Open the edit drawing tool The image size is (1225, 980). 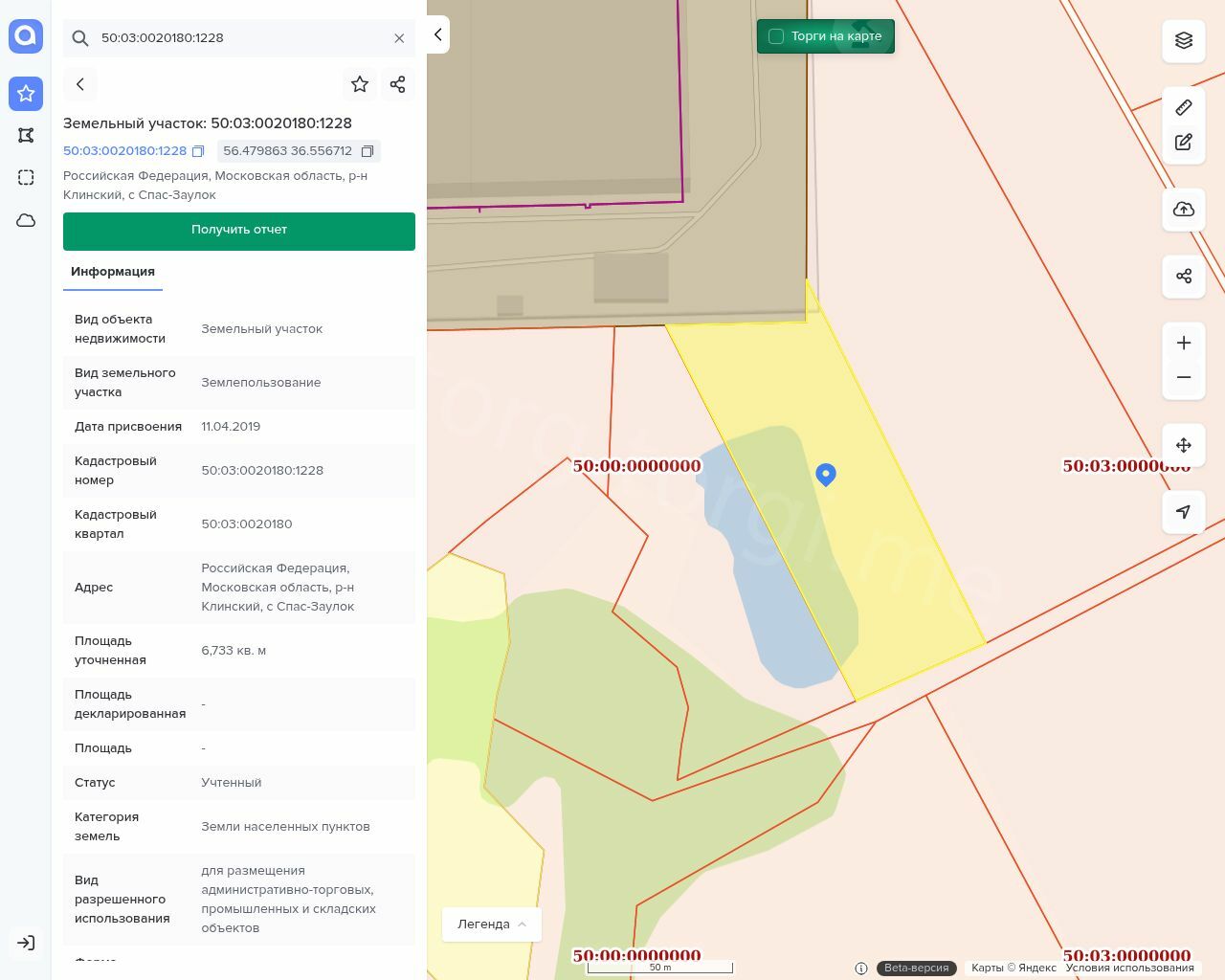pos(1184,142)
